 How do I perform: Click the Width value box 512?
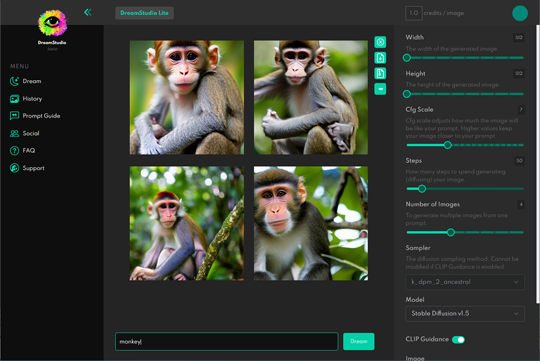519,38
